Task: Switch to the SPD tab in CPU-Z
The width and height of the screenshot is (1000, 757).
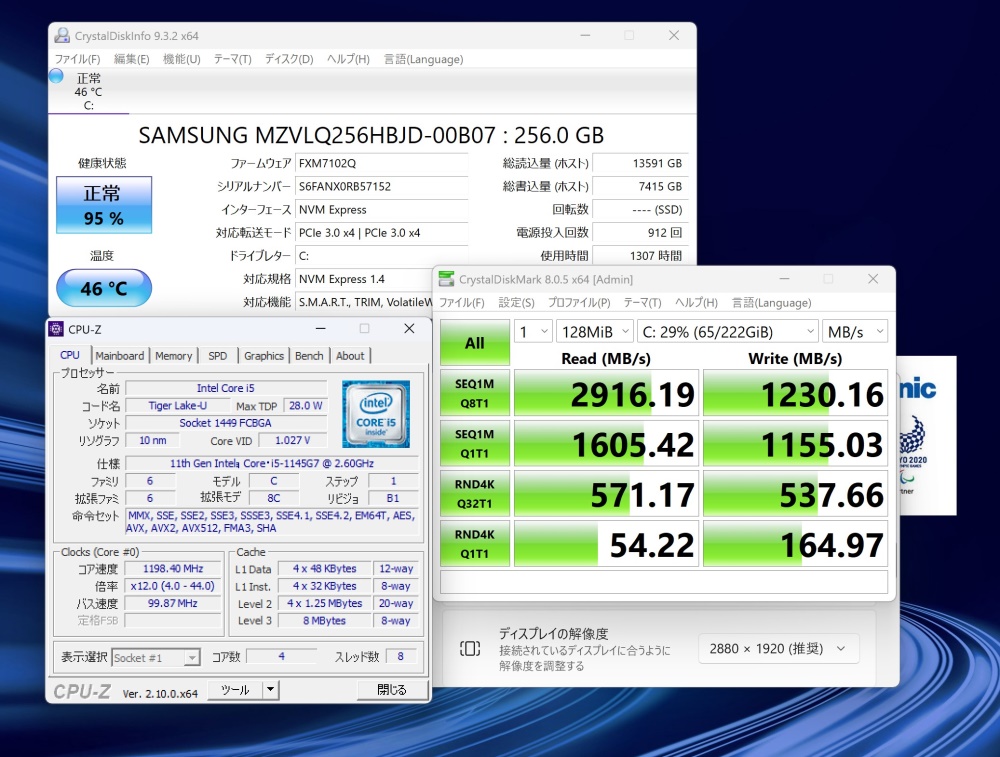Action: pyautogui.click(x=217, y=356)
